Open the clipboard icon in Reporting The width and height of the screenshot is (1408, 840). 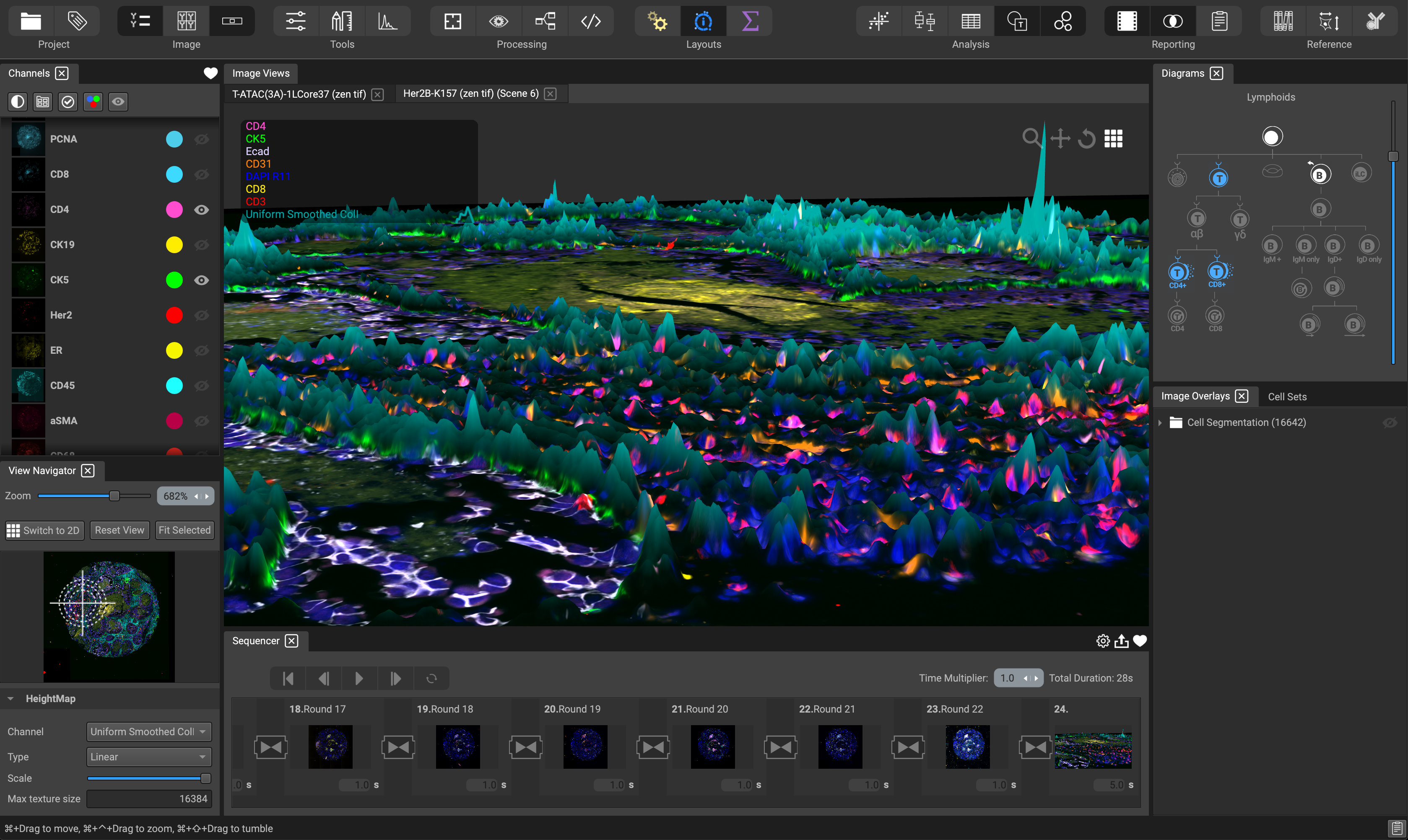click(1219, 21)
